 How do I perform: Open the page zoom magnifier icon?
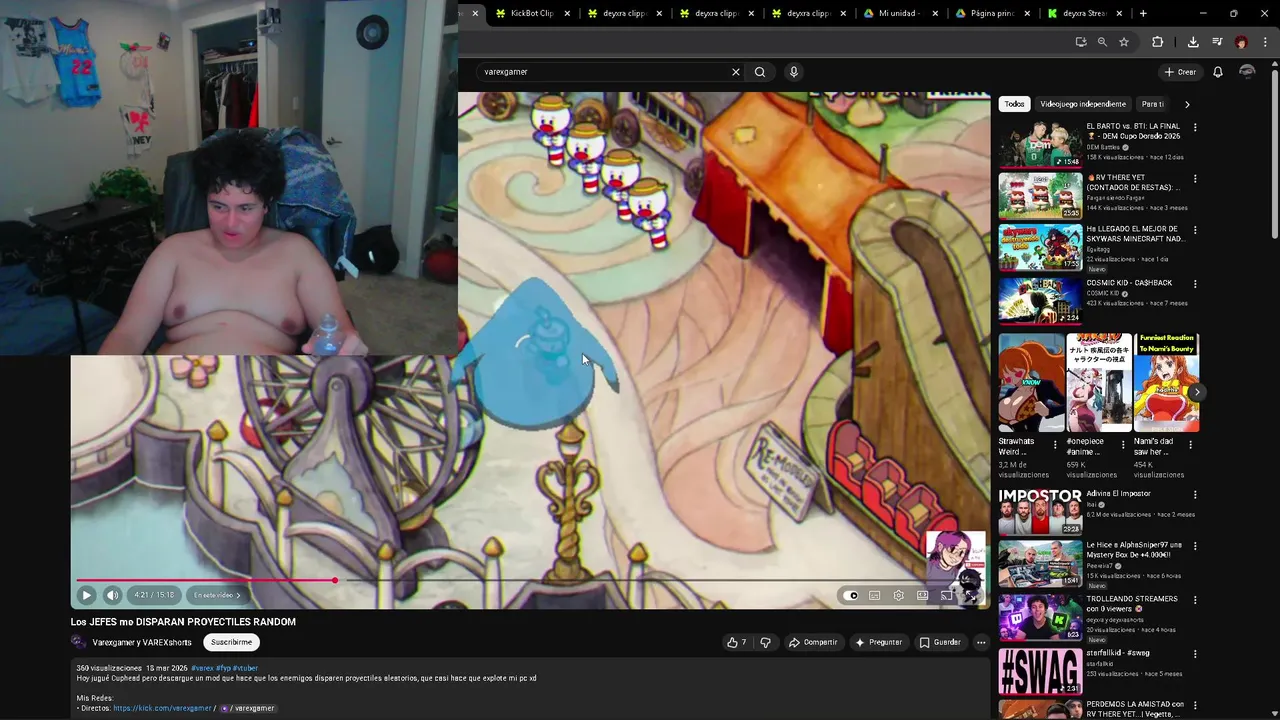[1102, 42]
